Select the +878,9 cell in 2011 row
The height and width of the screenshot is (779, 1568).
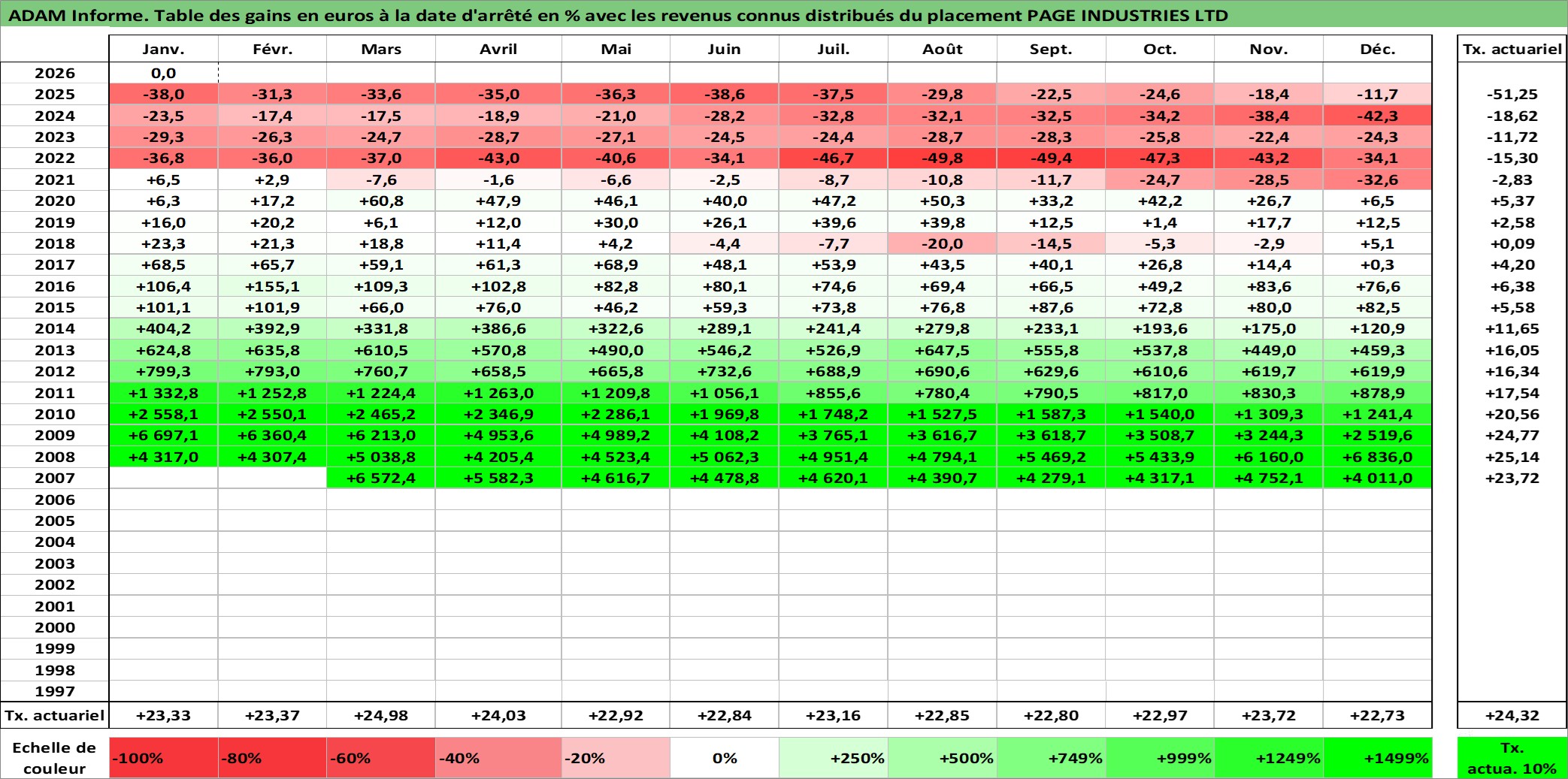1378,393
